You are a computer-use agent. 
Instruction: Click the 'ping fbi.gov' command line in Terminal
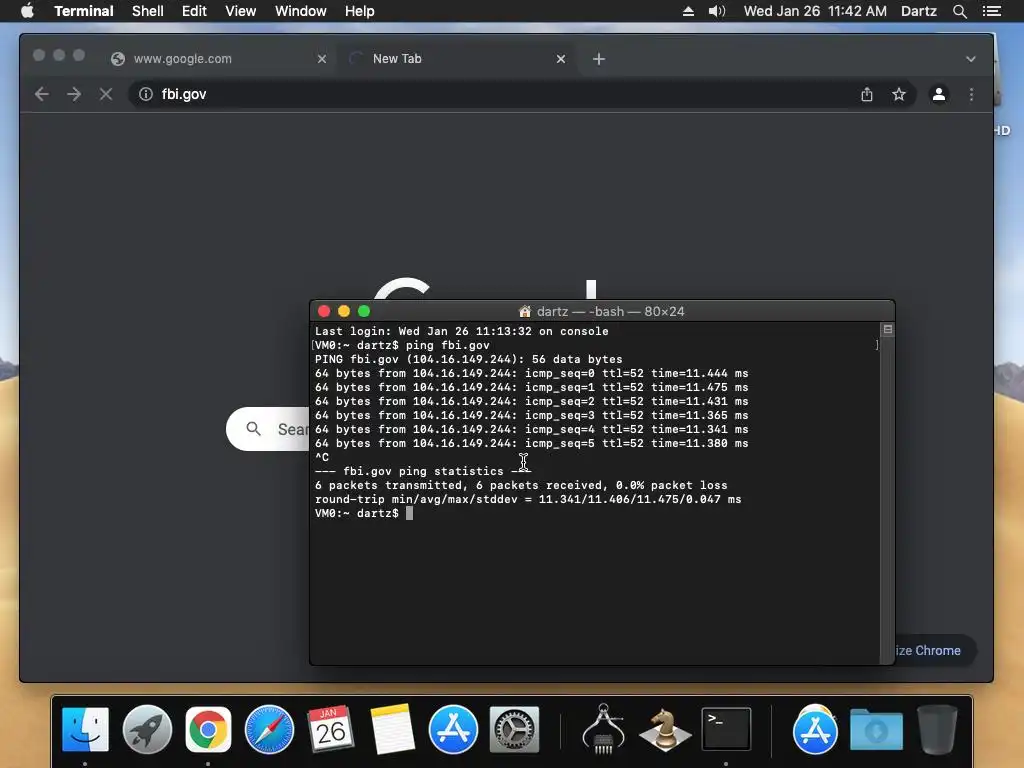click(x=402, y=345)
